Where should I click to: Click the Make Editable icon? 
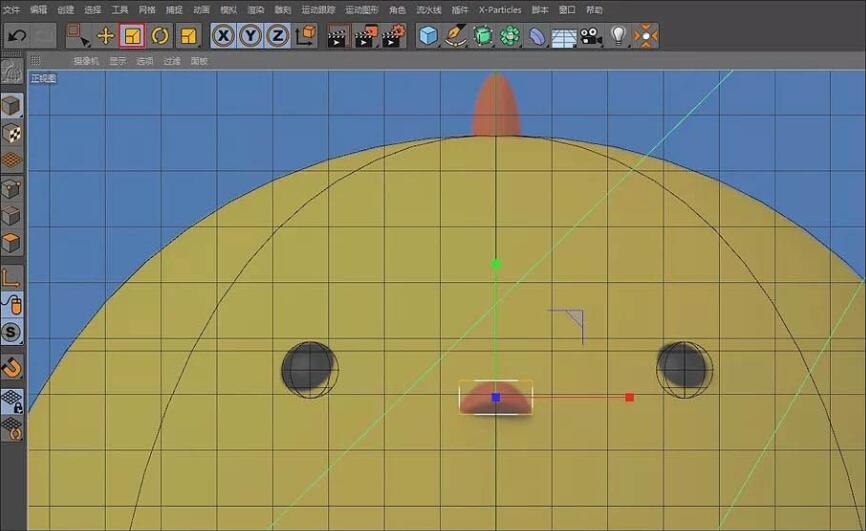12,71
